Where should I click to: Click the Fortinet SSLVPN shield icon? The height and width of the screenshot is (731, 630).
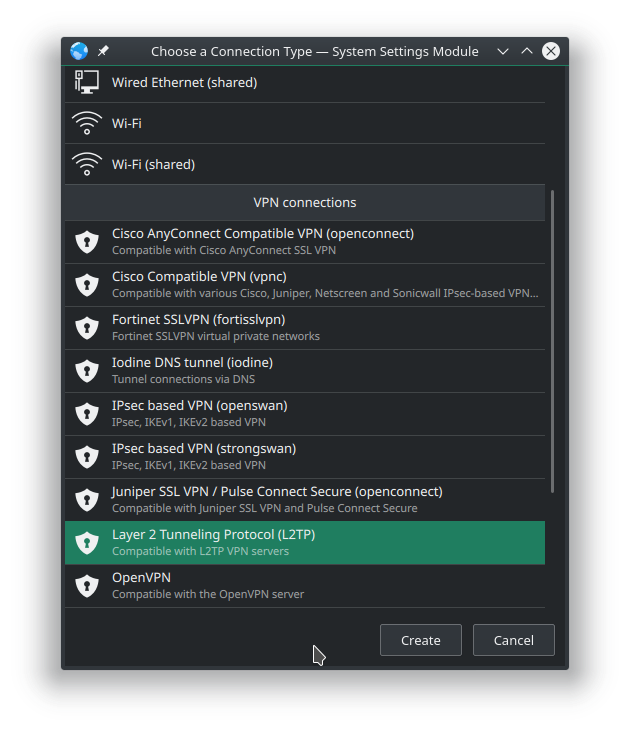(x=87, y=328)
